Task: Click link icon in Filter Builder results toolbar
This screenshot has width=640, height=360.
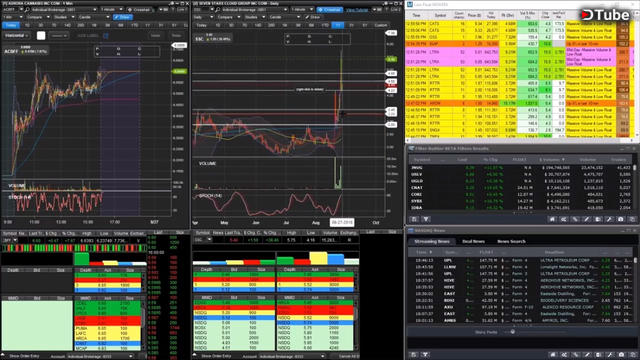Action: click(x=575, y=219)
